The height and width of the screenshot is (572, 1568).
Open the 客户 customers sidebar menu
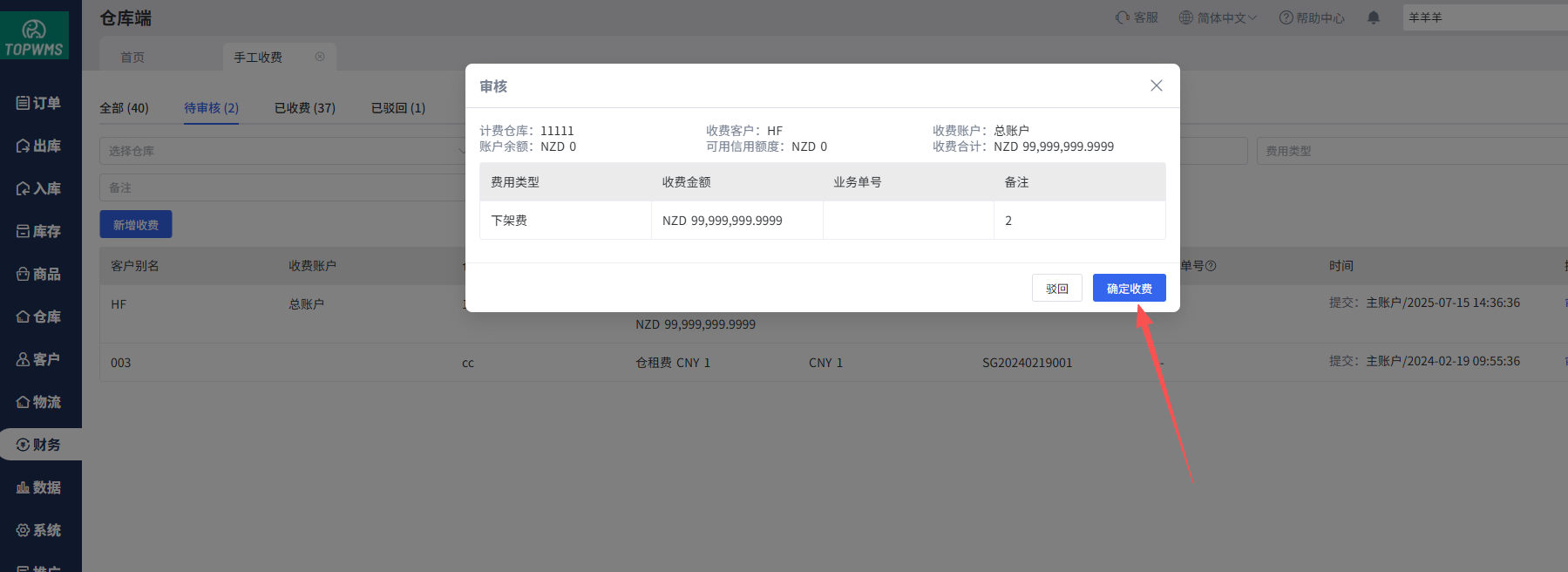pos(39,359)
